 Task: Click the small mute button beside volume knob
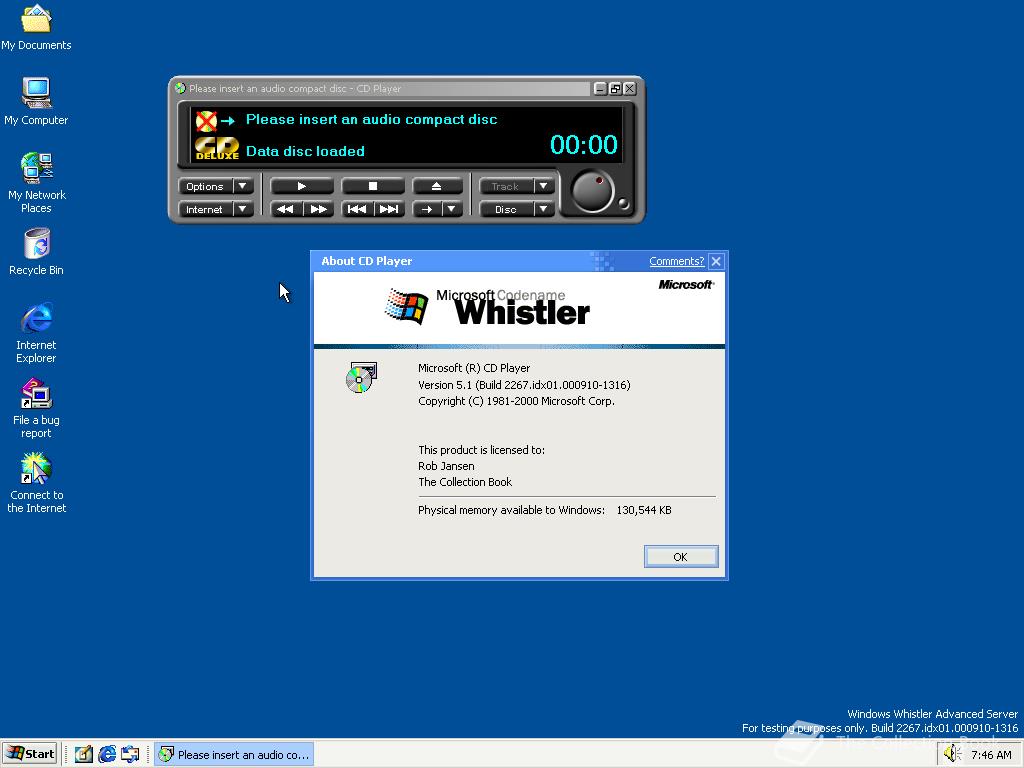pos(624,203)
